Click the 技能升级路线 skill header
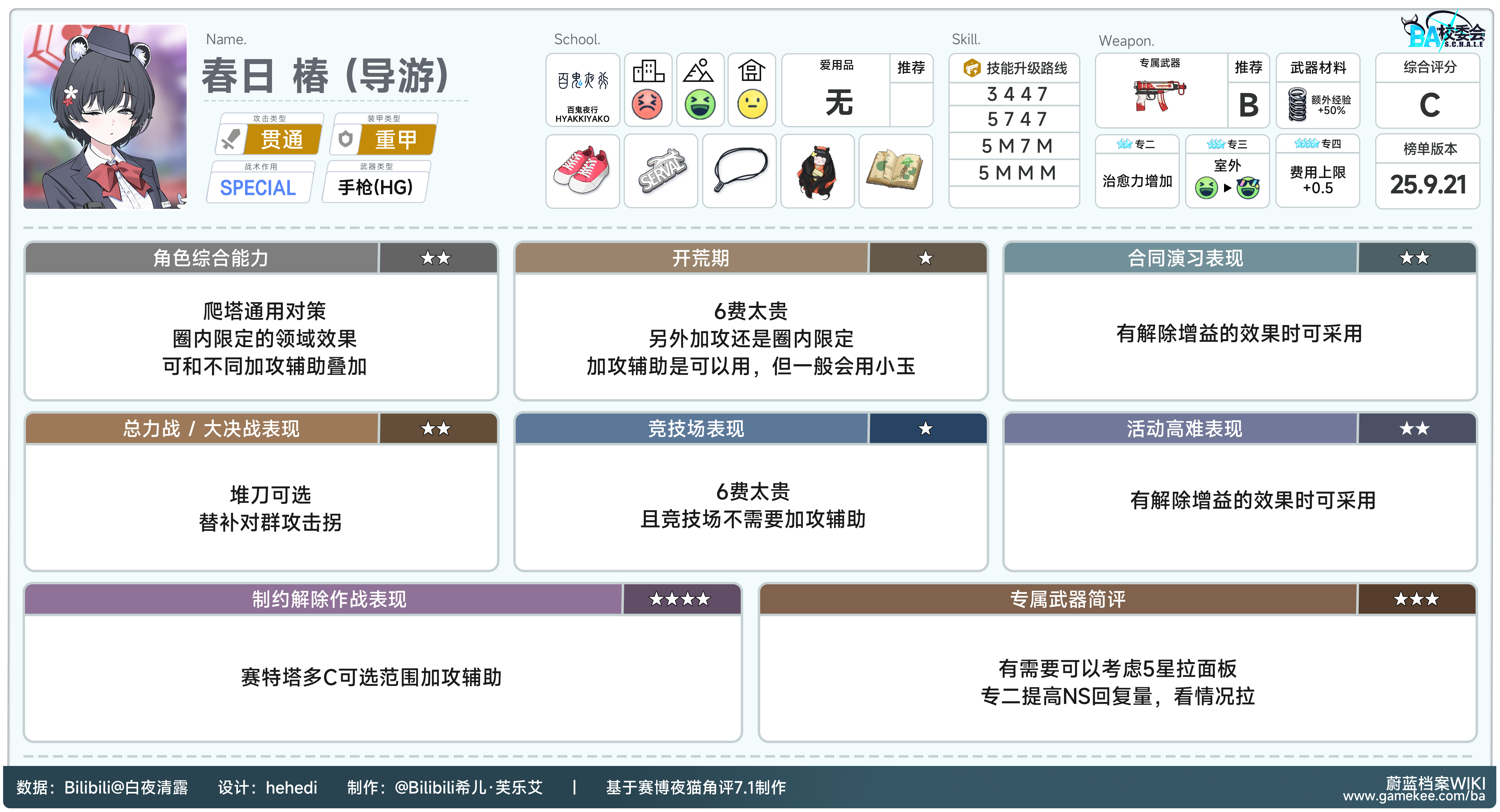The image size is (1500, 812). (1025, 69)
